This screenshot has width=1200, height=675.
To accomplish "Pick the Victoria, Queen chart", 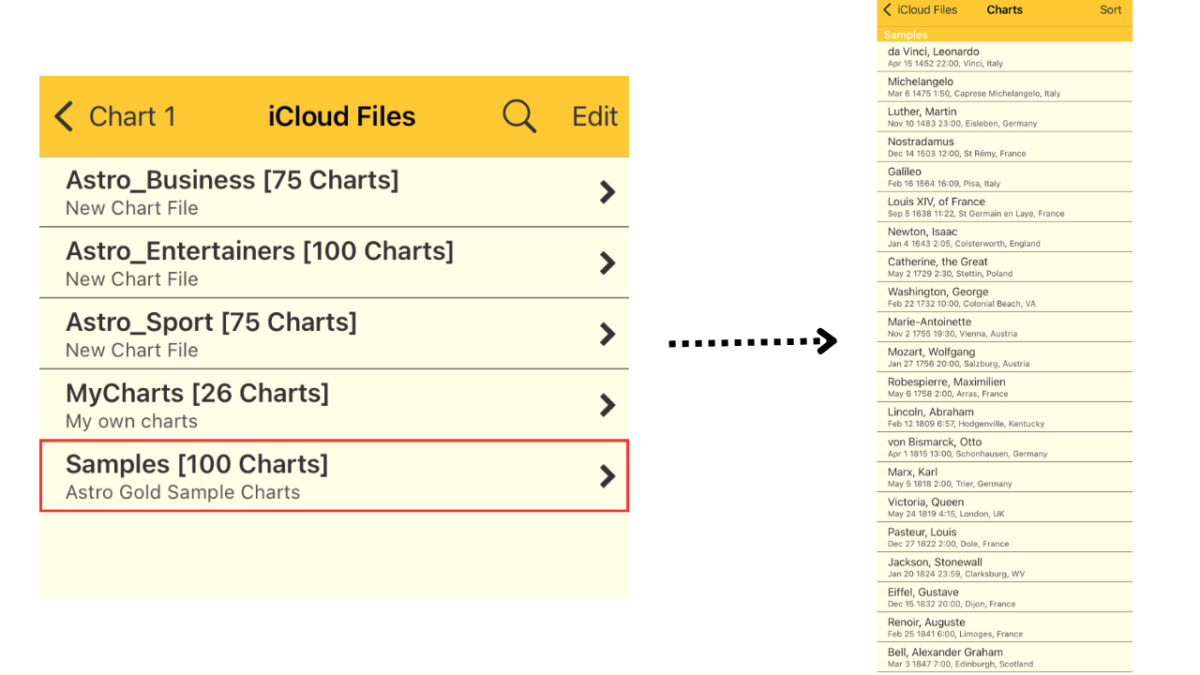I will [x=1004, y=507].
